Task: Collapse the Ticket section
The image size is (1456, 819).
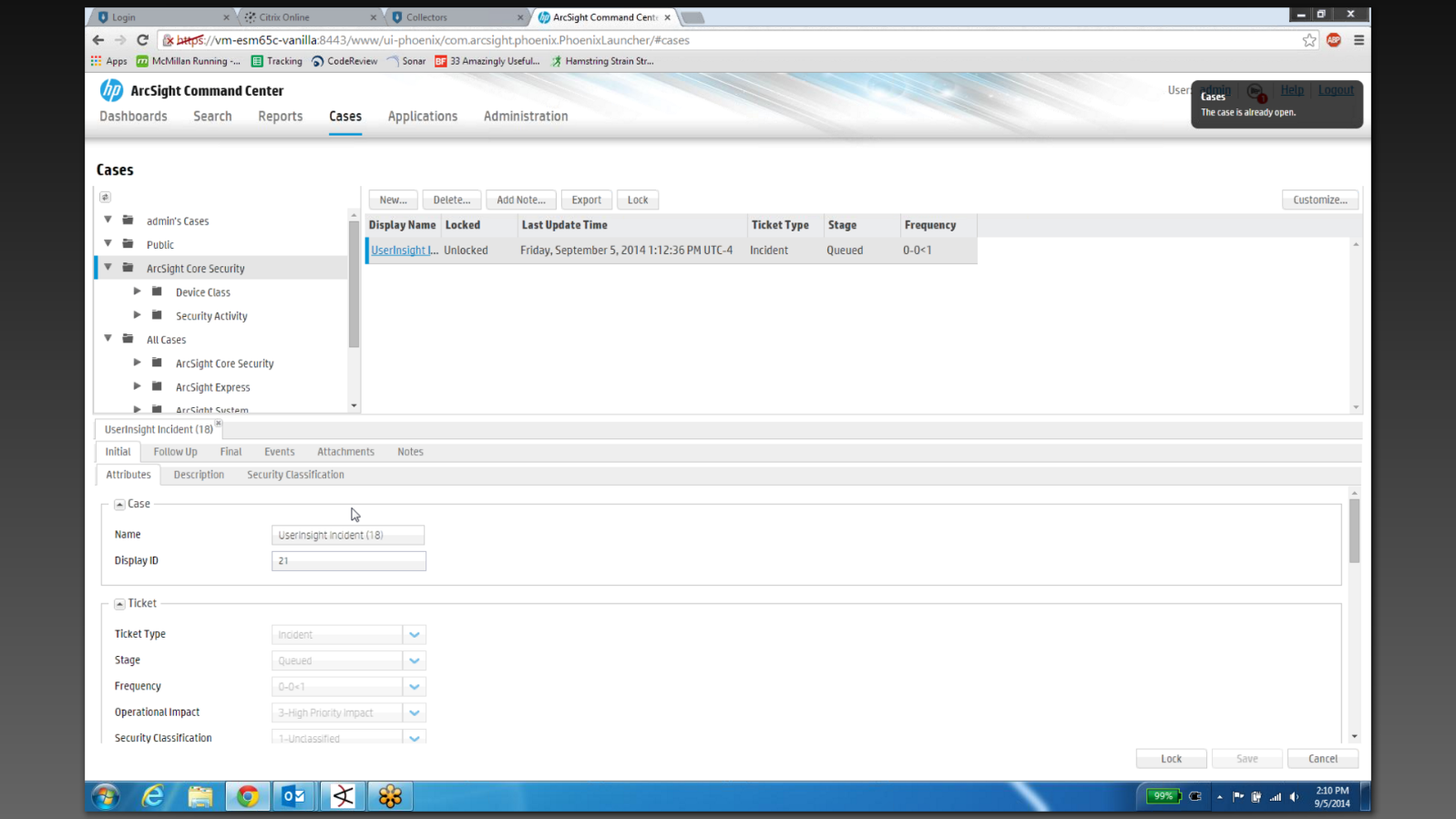Action: coord(119,604)
